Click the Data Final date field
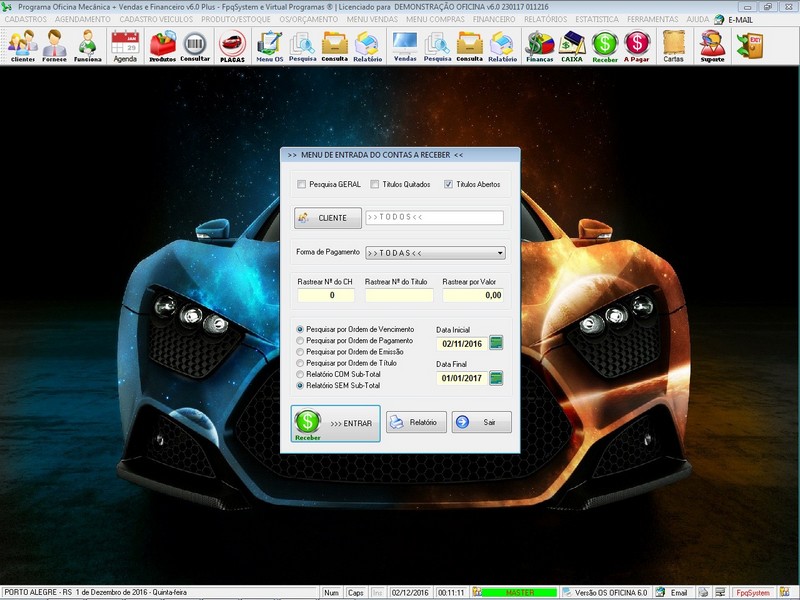The height and width of the screenshot is (600, 800). pyautogui.click(x=462, y=378)
